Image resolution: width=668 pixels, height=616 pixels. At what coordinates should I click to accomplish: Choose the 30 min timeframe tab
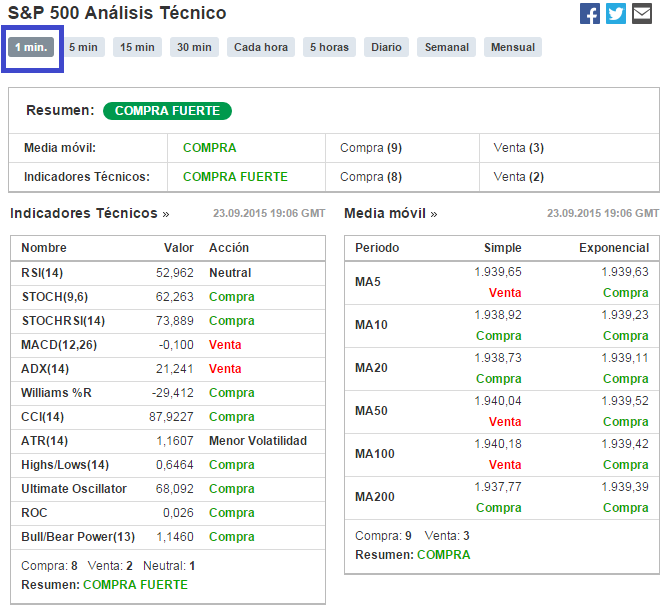click(194, 47)
